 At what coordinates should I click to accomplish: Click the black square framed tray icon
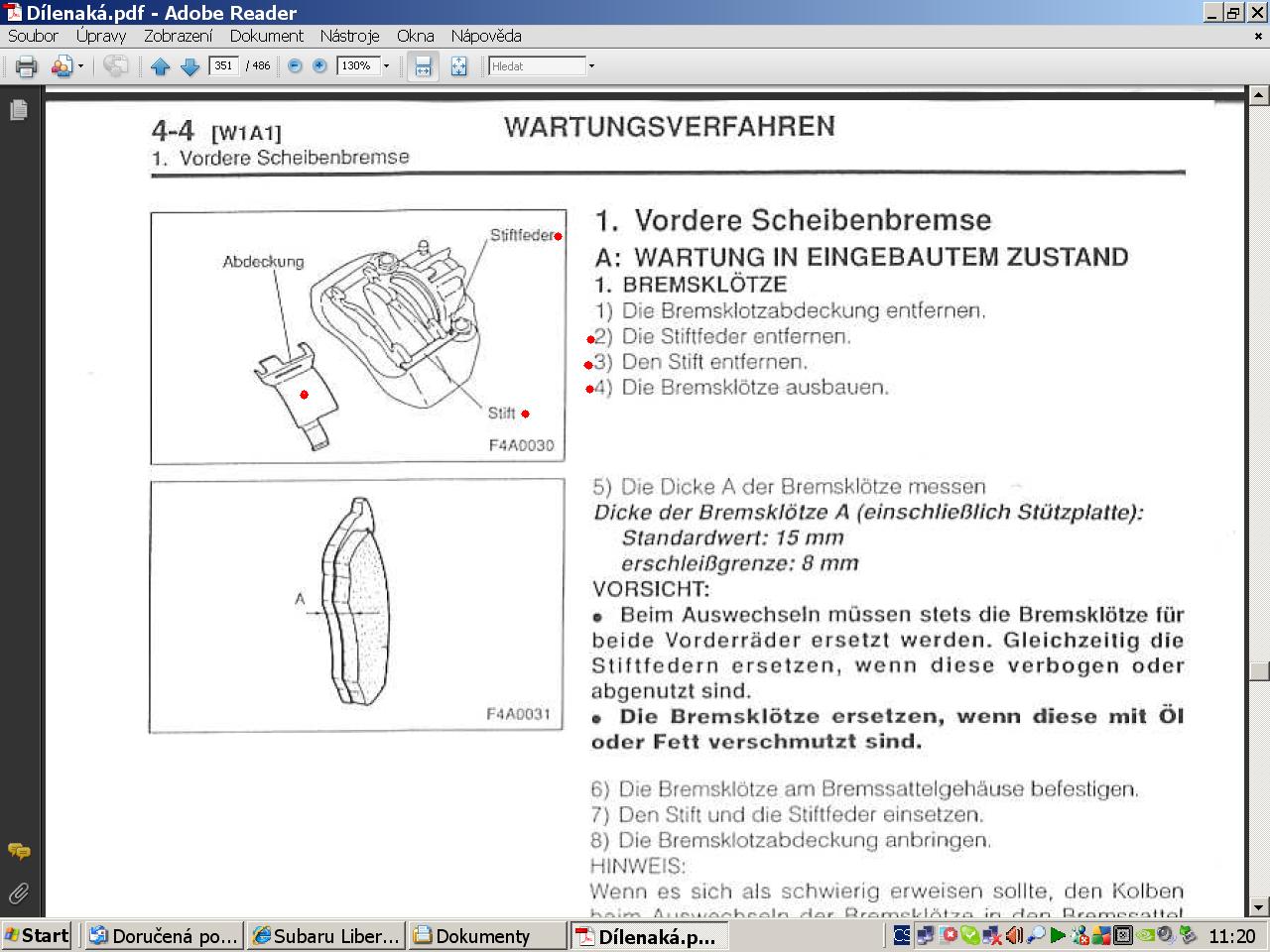[1123, 935]
